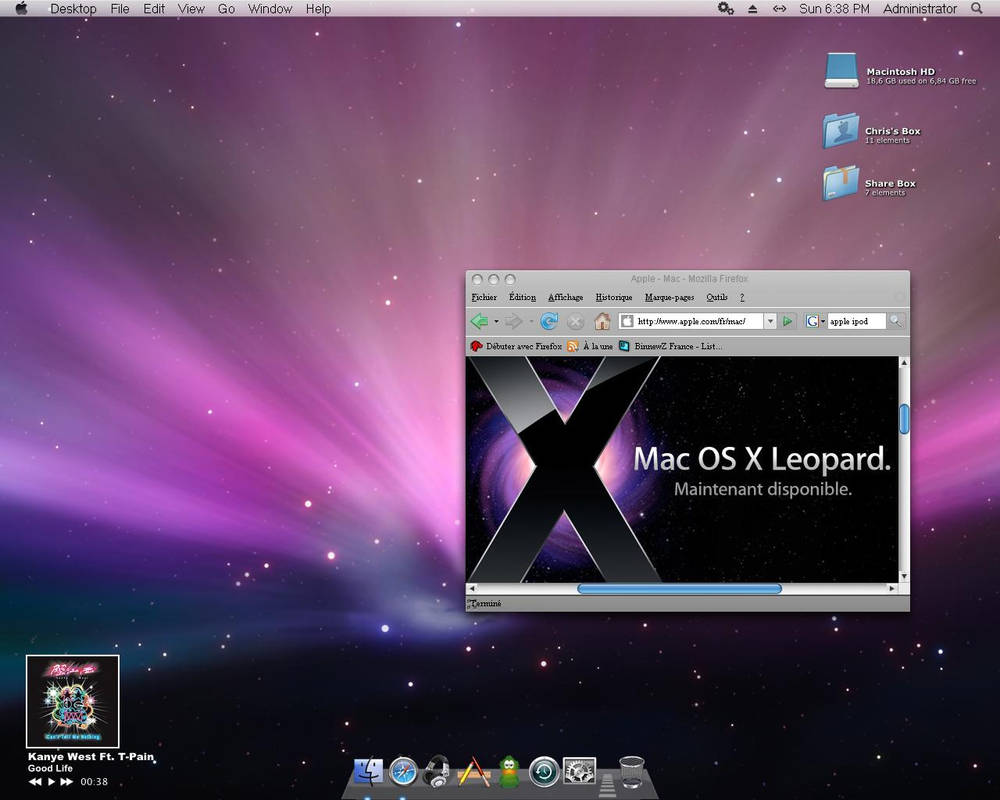The image size is (1000, 800).
Task: Open the Edit menu in the menu bar
Action: pyautogui.click(x=154, y=9)
